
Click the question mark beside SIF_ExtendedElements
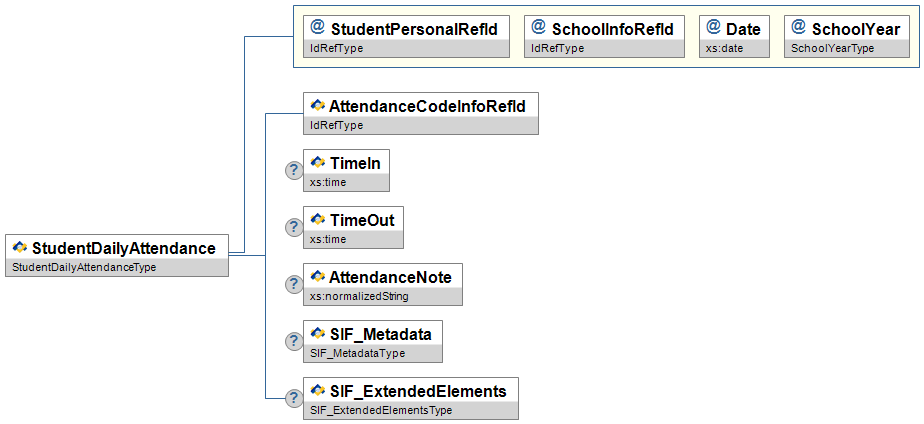tap(294, 398)
